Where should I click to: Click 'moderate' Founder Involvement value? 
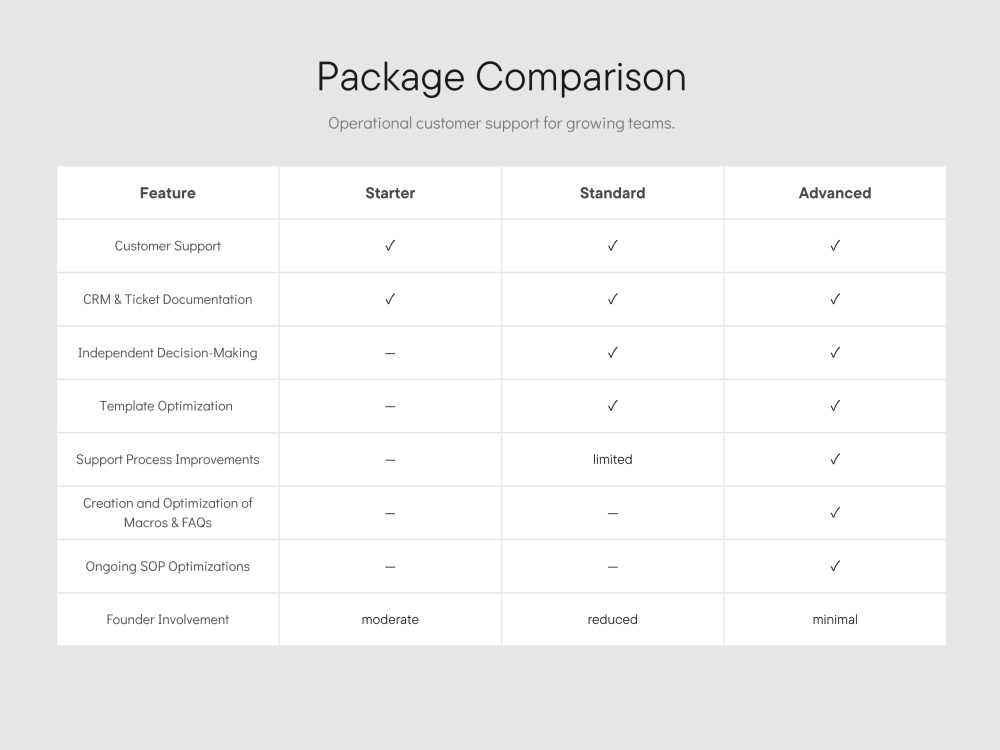pyautogui.click(x=390, y=619)
